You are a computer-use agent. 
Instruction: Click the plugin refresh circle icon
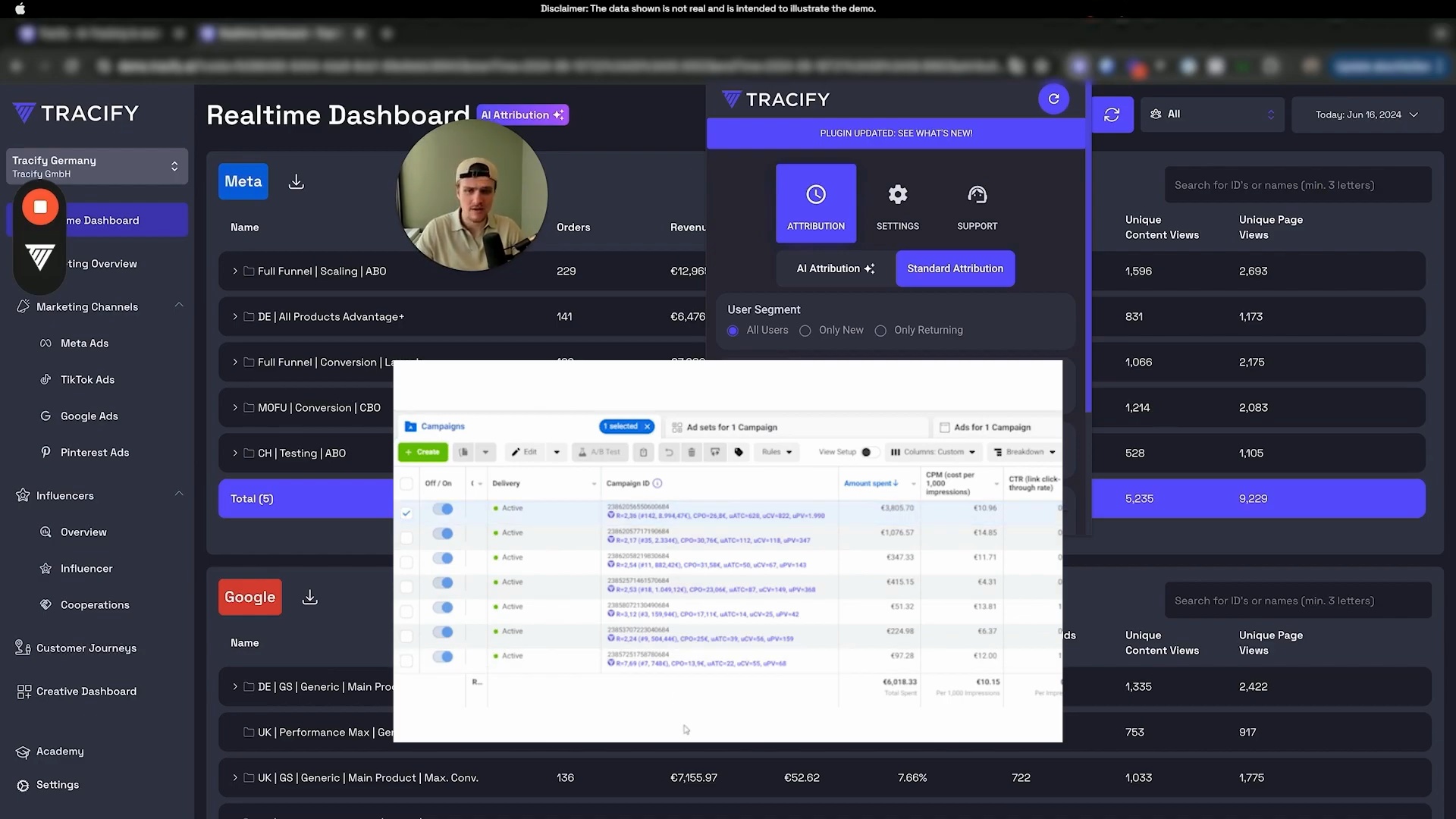click(1053, 99)
